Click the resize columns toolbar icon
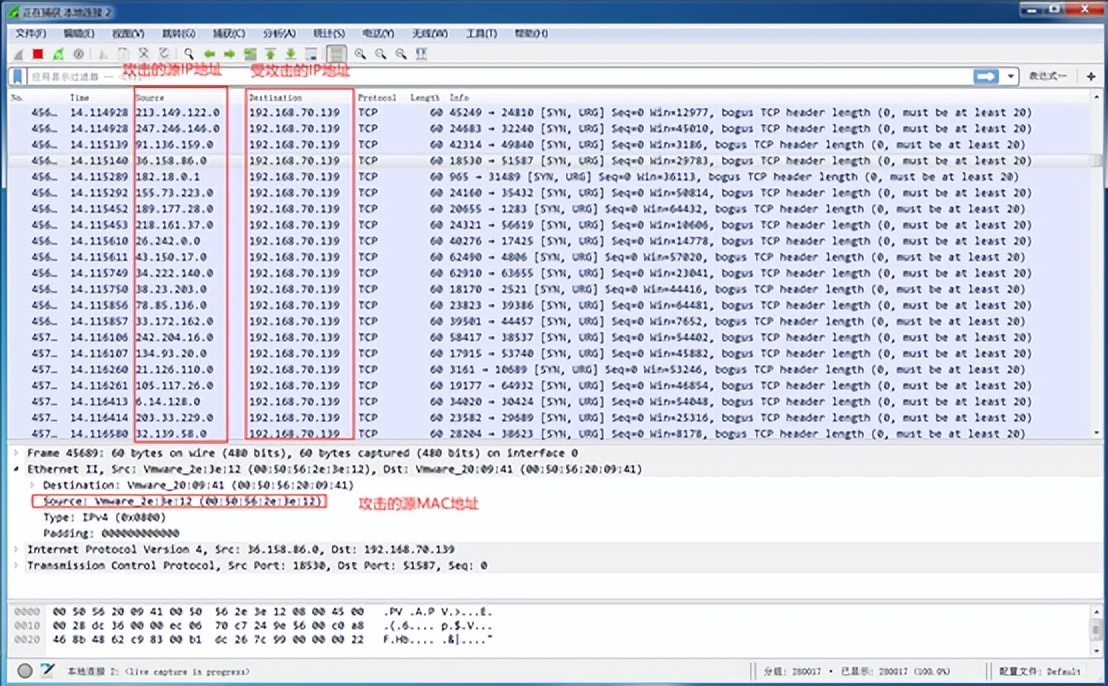Image resolution: width=1108 pixels, height=686 pixels. (x=421, y=54)
